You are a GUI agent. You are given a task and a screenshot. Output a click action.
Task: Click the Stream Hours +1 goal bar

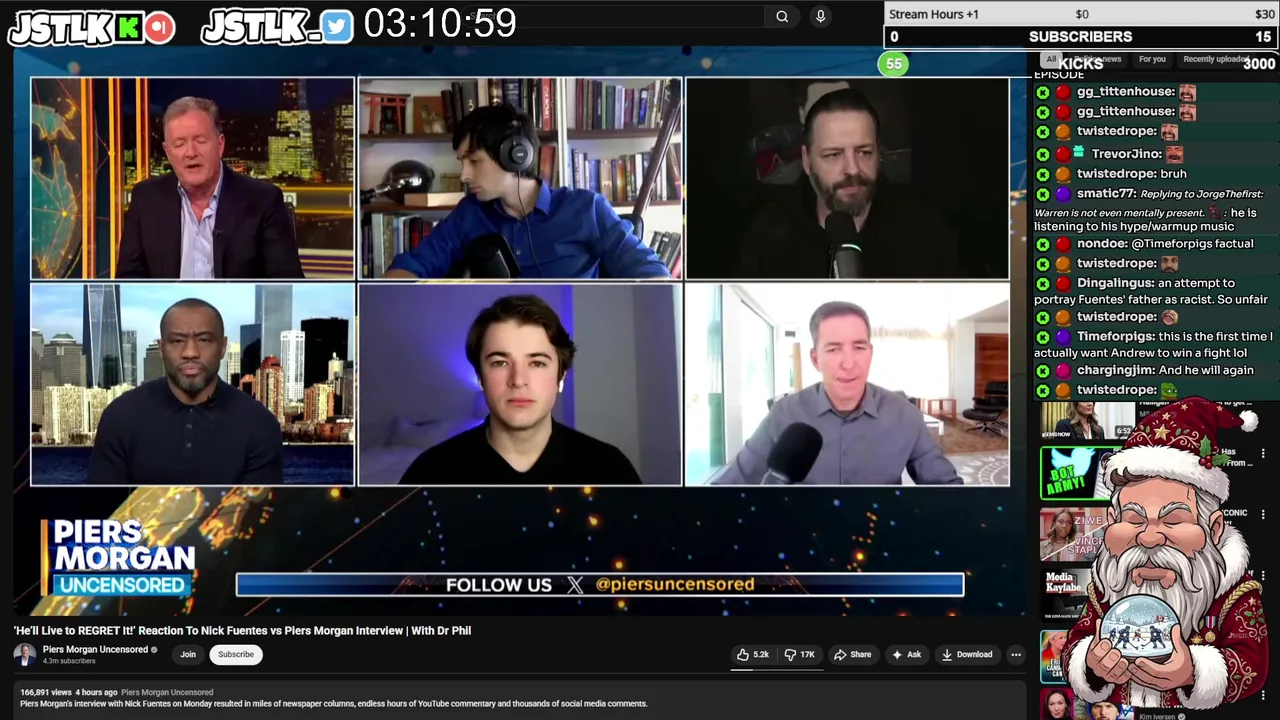(1081, 14)
